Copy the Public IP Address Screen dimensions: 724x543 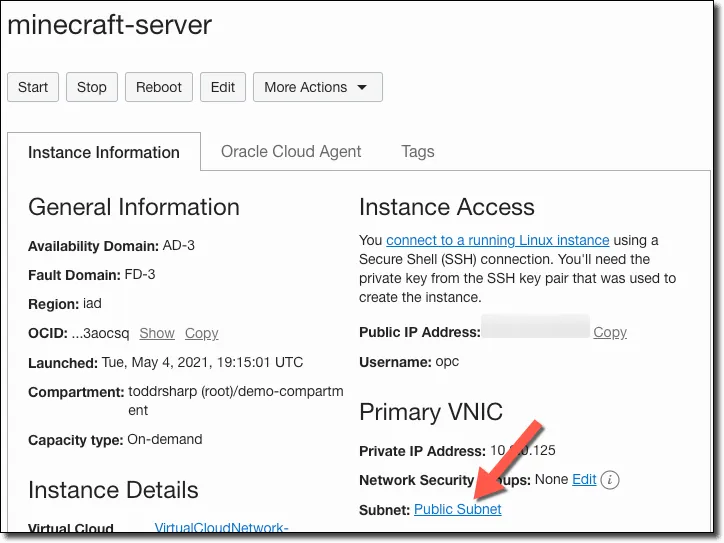pos(610,332)
